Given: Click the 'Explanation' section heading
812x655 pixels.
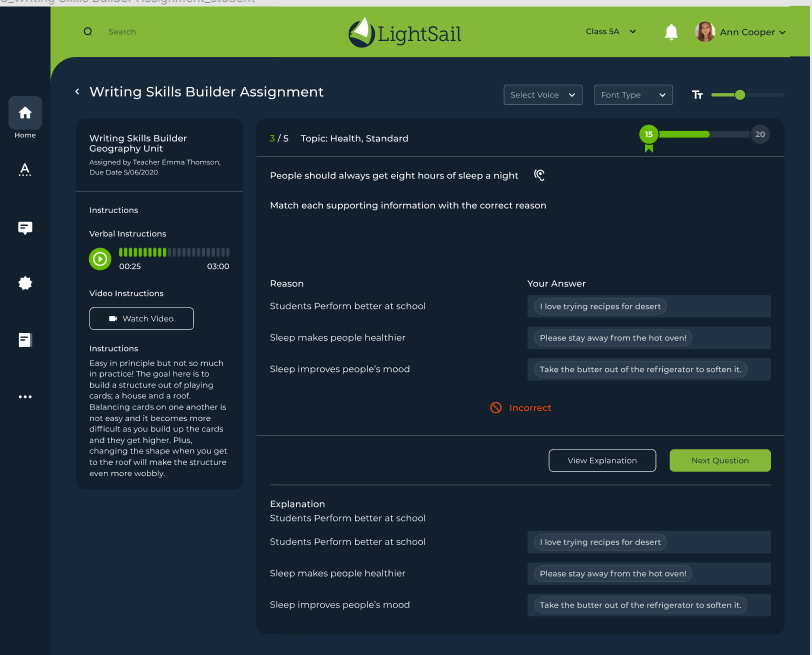Looking at the screenshot, I should pyautogui.click(x=297, y=504).
